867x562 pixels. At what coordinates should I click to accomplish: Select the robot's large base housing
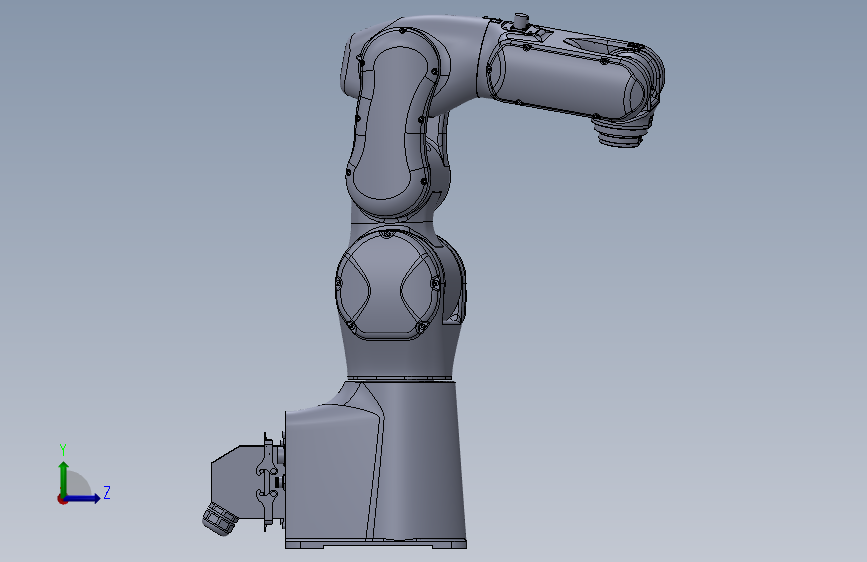tap(375, 465)
